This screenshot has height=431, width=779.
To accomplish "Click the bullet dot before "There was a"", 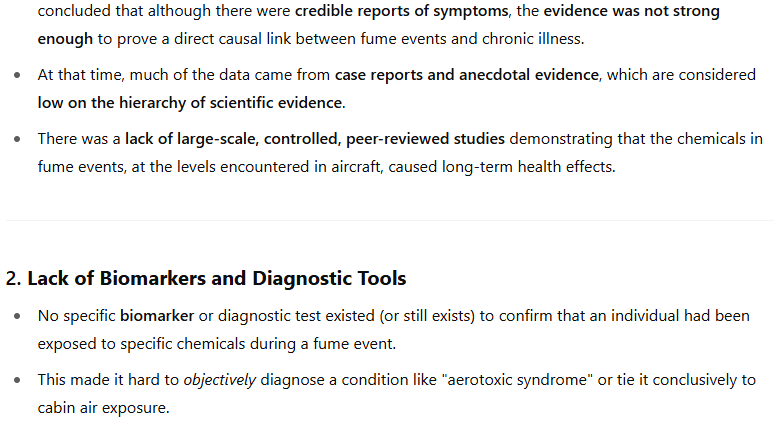I will [17, 140].
